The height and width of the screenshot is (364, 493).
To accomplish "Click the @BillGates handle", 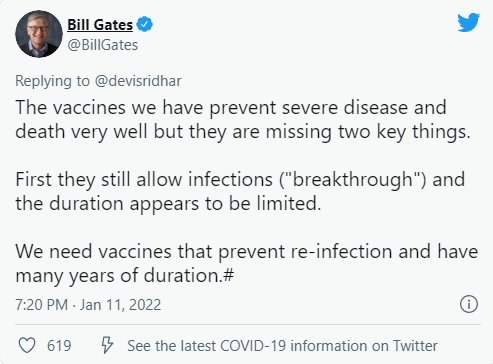I will click(103, 45).
